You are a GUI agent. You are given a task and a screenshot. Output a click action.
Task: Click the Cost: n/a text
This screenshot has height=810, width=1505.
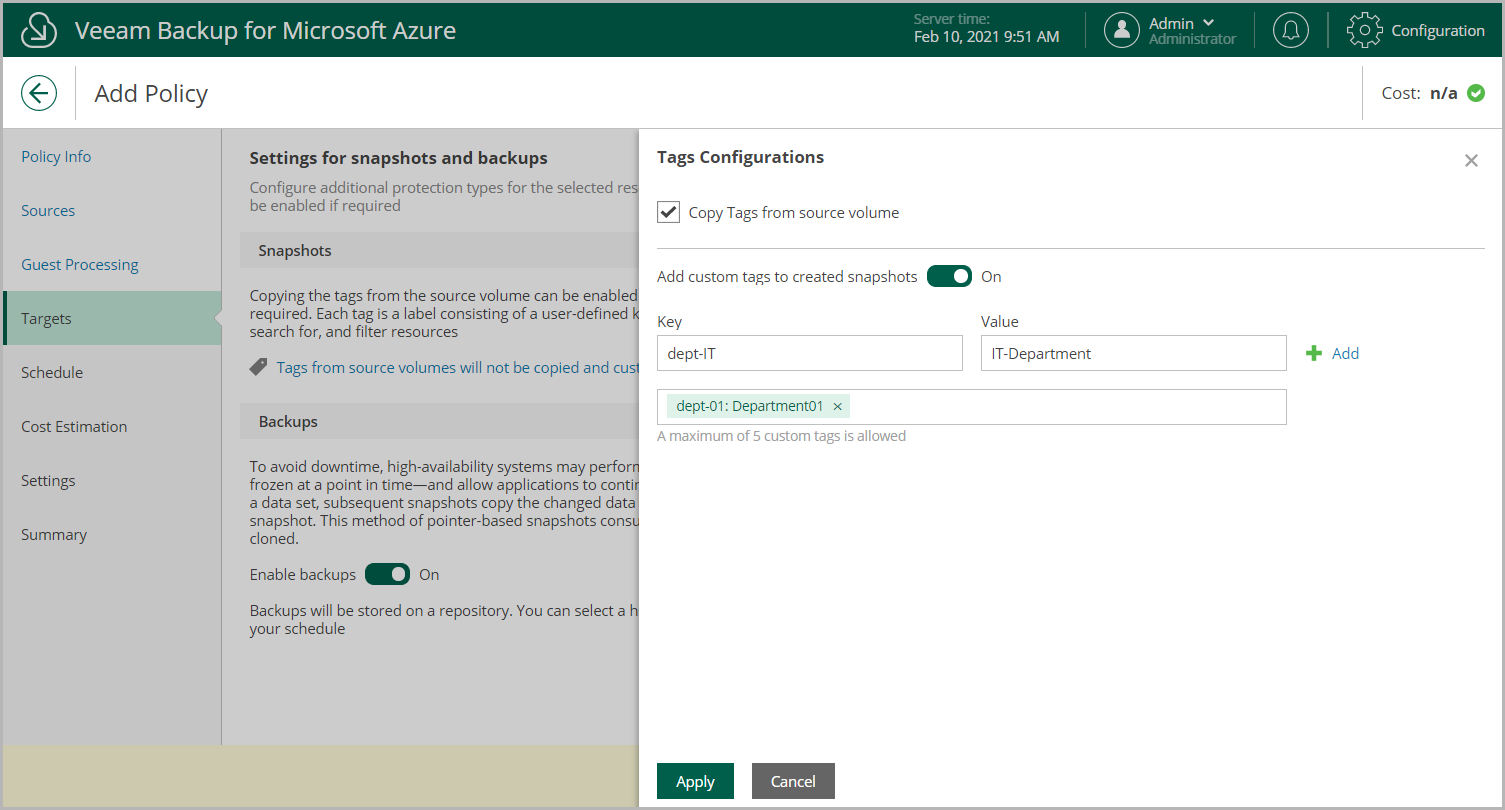coord(1419,93)
